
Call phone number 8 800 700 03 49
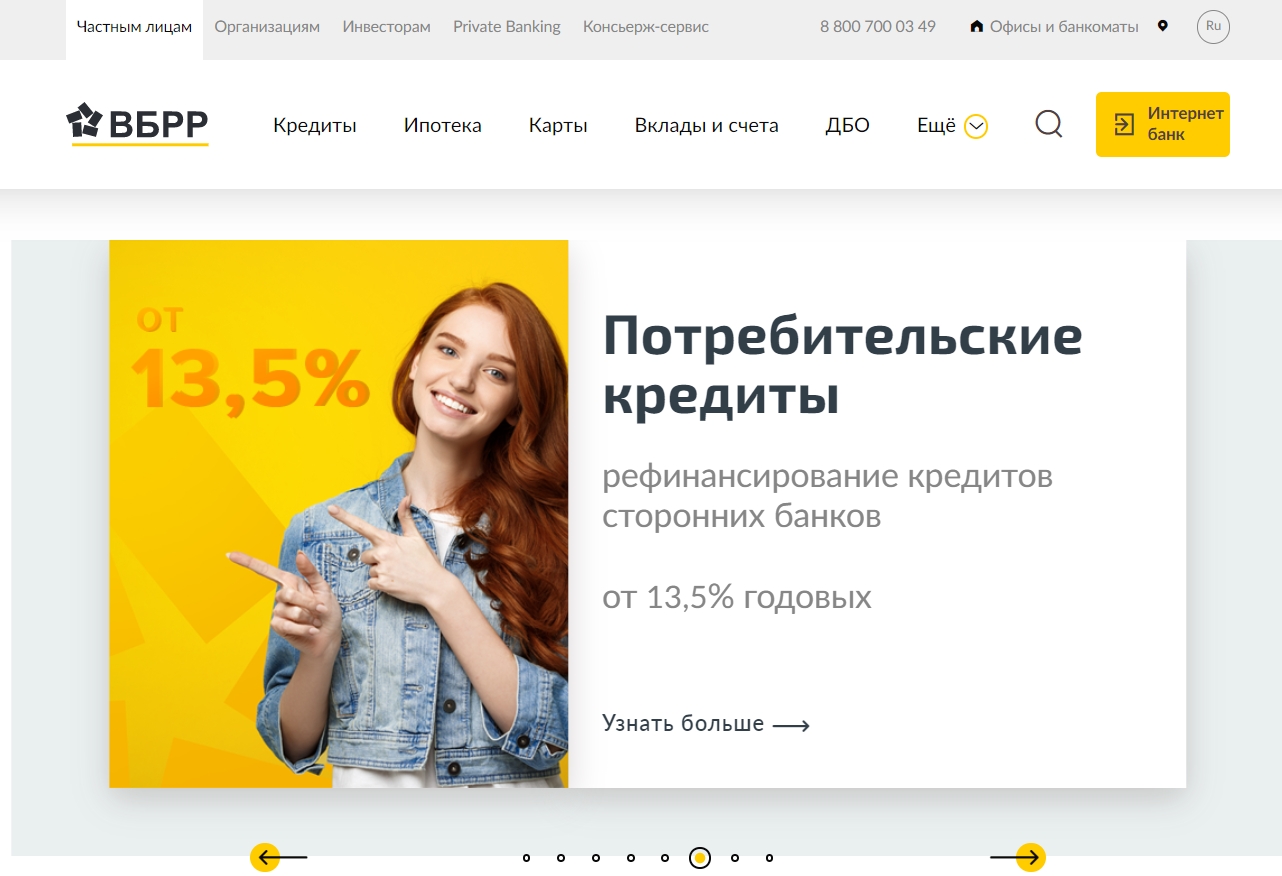pos(878,27)
